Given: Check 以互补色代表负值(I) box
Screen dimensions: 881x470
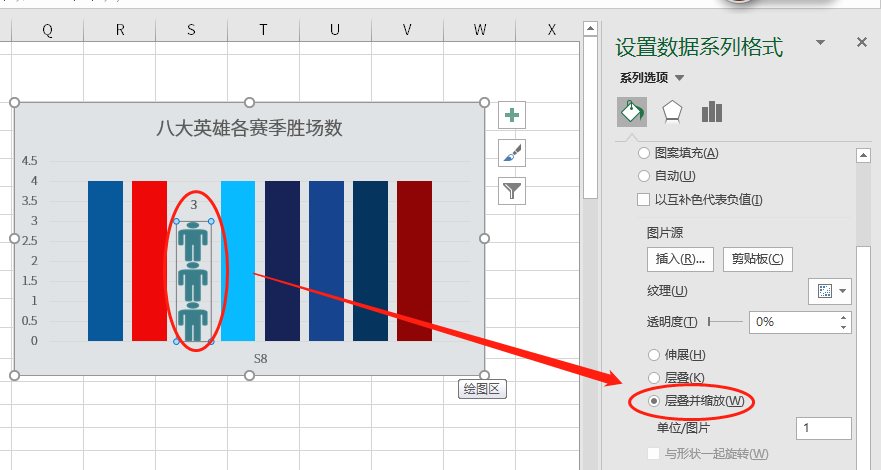Looking at the screenshot, I should [644, 199].
